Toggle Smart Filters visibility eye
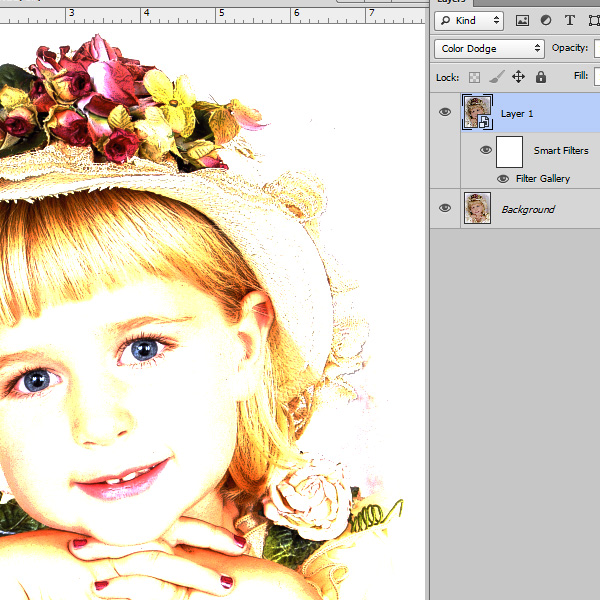 coord(486,150)
